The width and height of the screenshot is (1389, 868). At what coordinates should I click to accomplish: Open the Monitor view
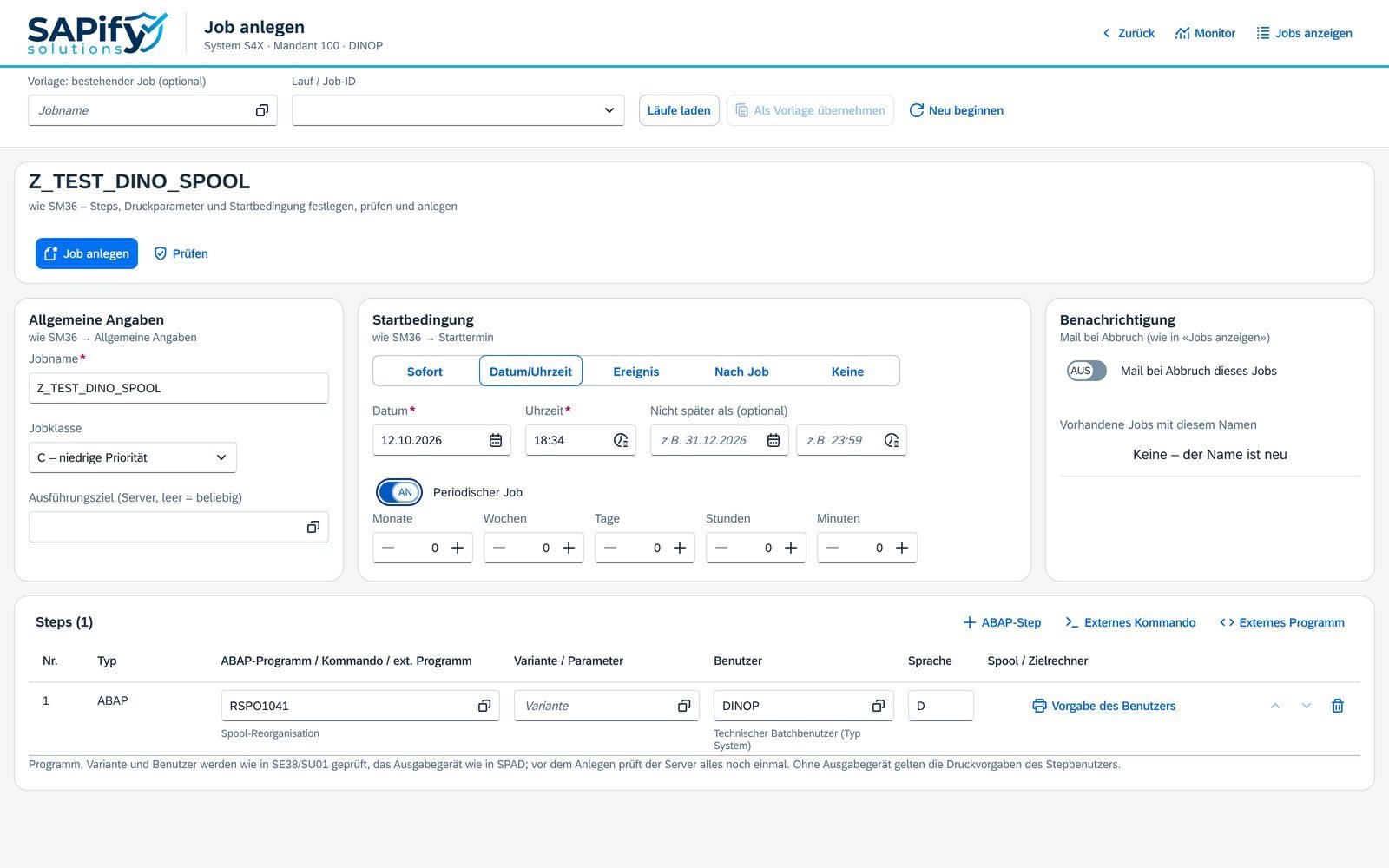pyautogui.click(x=1205, y=33)
